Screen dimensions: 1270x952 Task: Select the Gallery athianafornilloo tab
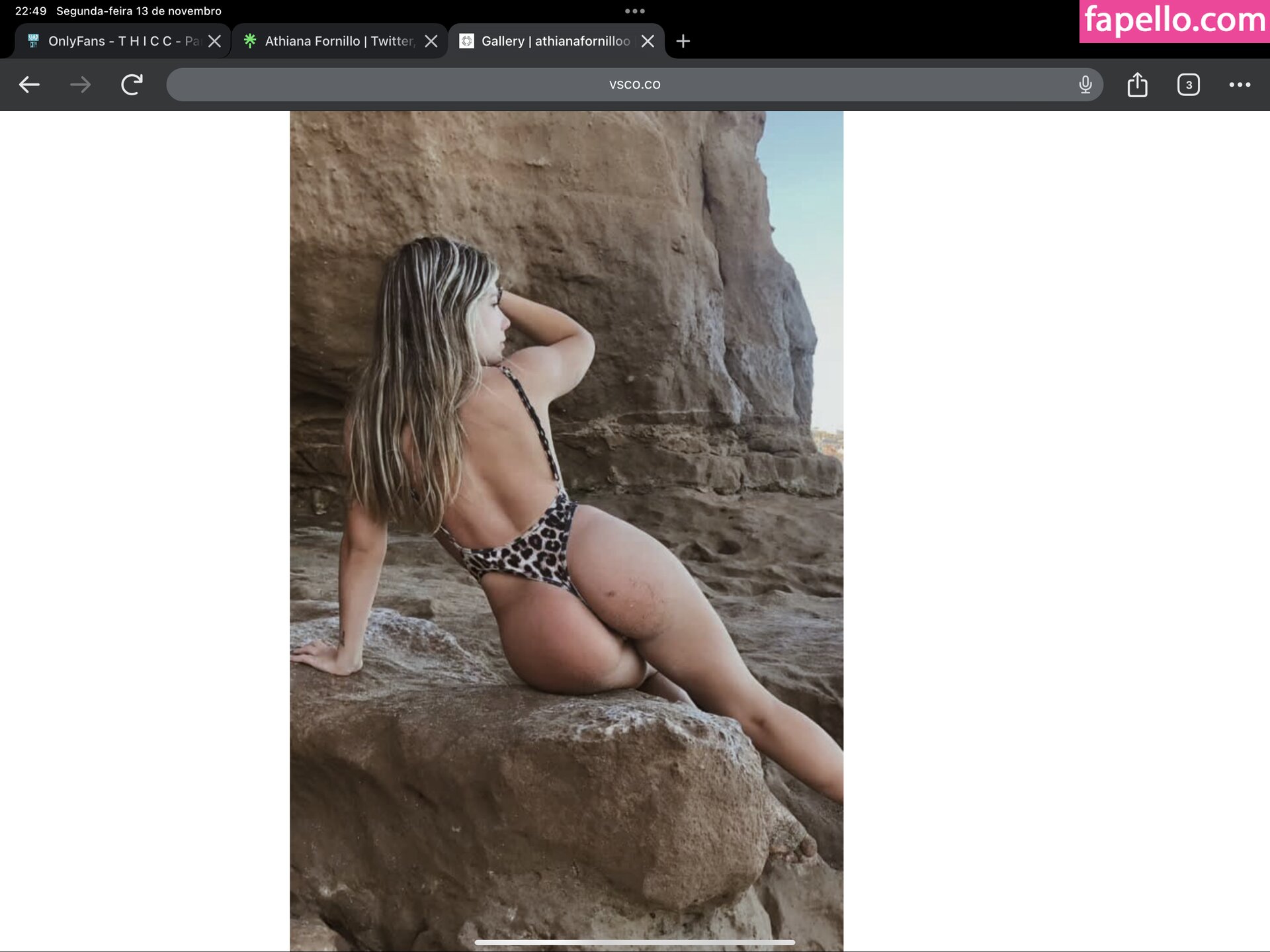click(x=549, y=41)
